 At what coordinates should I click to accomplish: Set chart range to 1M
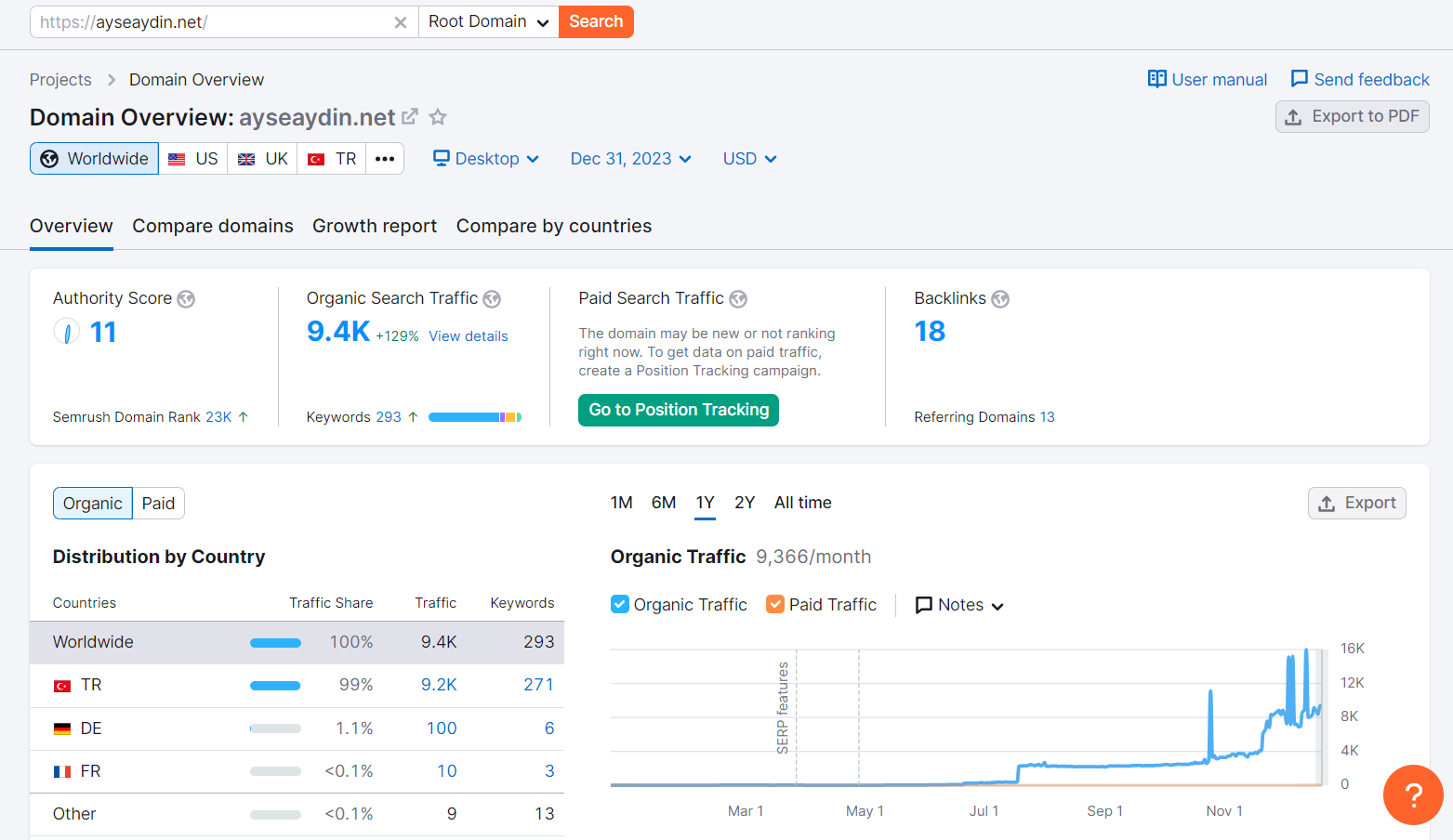[x=621, y=503]
